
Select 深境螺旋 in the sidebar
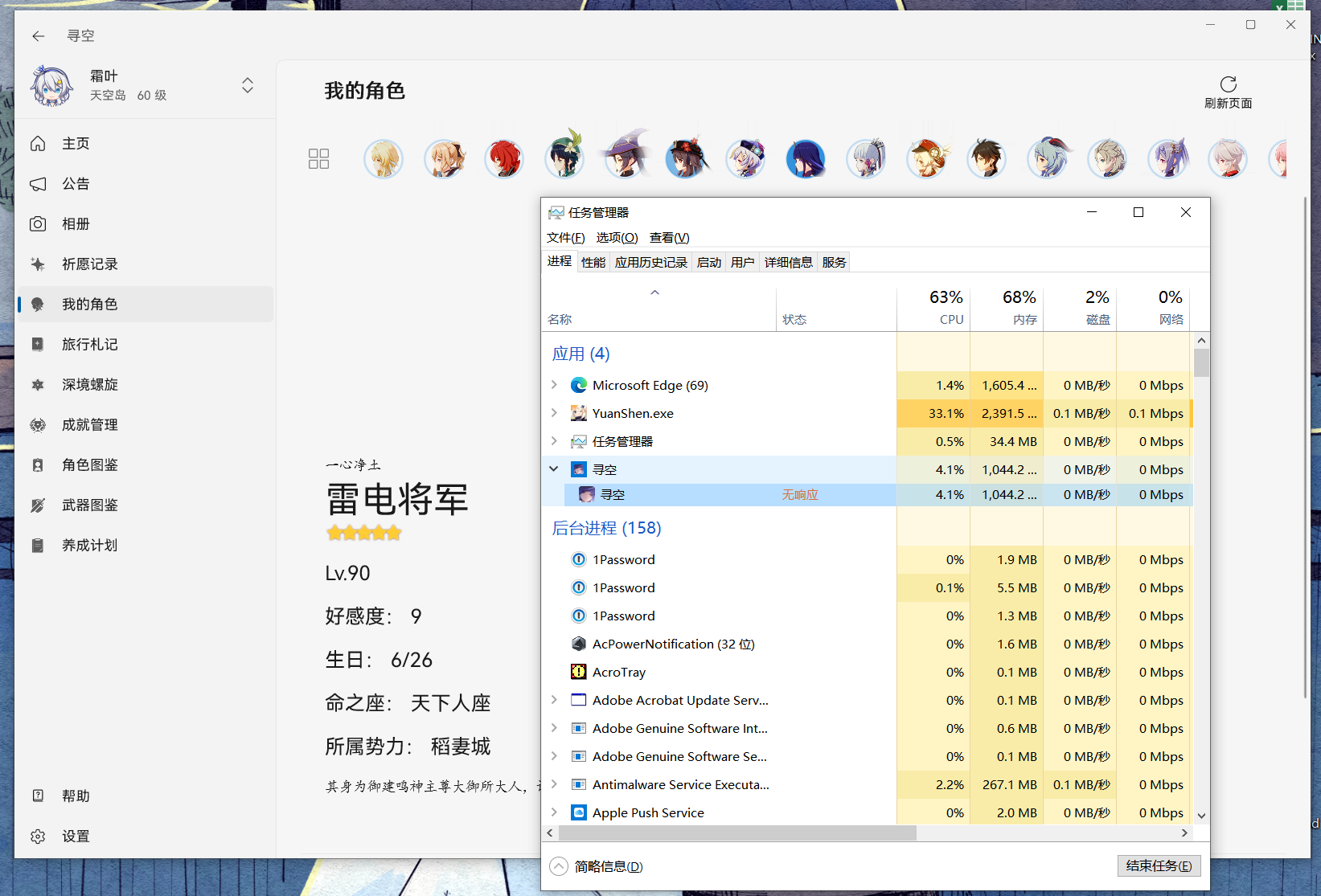coord(88,384)
